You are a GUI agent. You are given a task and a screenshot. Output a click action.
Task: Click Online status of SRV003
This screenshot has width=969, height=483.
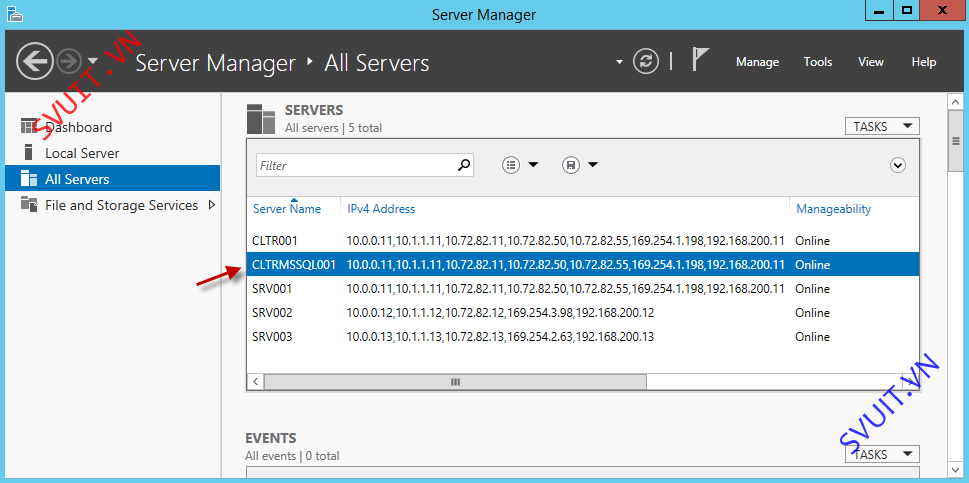pyautogui.click(x=812, y=337)
